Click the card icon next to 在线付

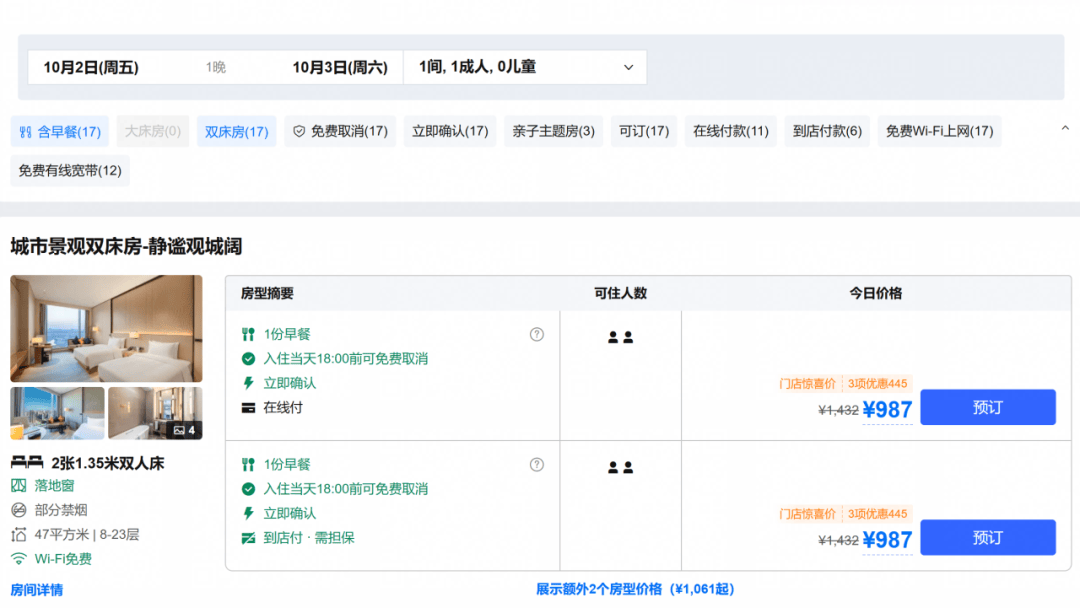248,408
